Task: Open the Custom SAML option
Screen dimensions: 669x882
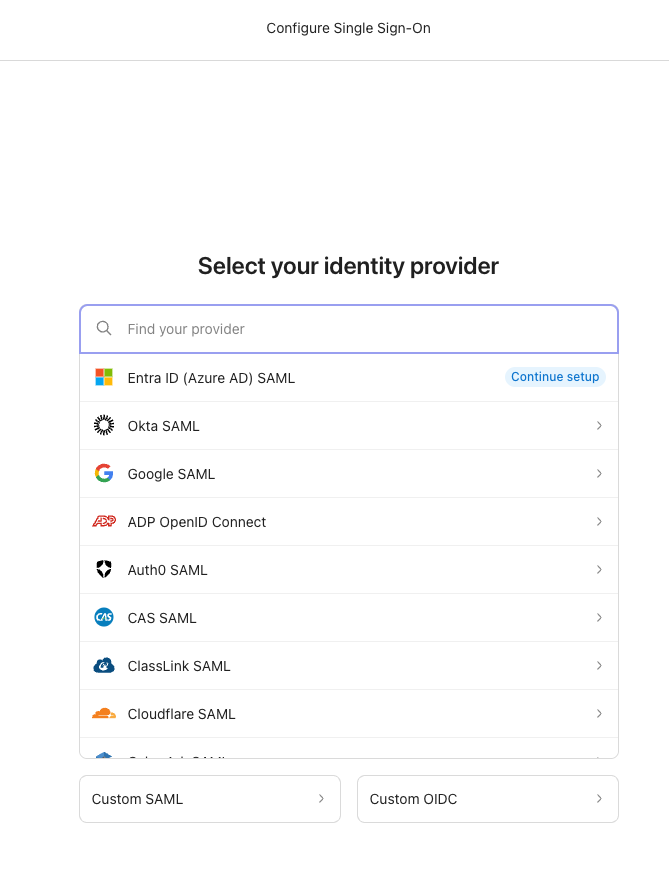Action: [x=209, y=799]
